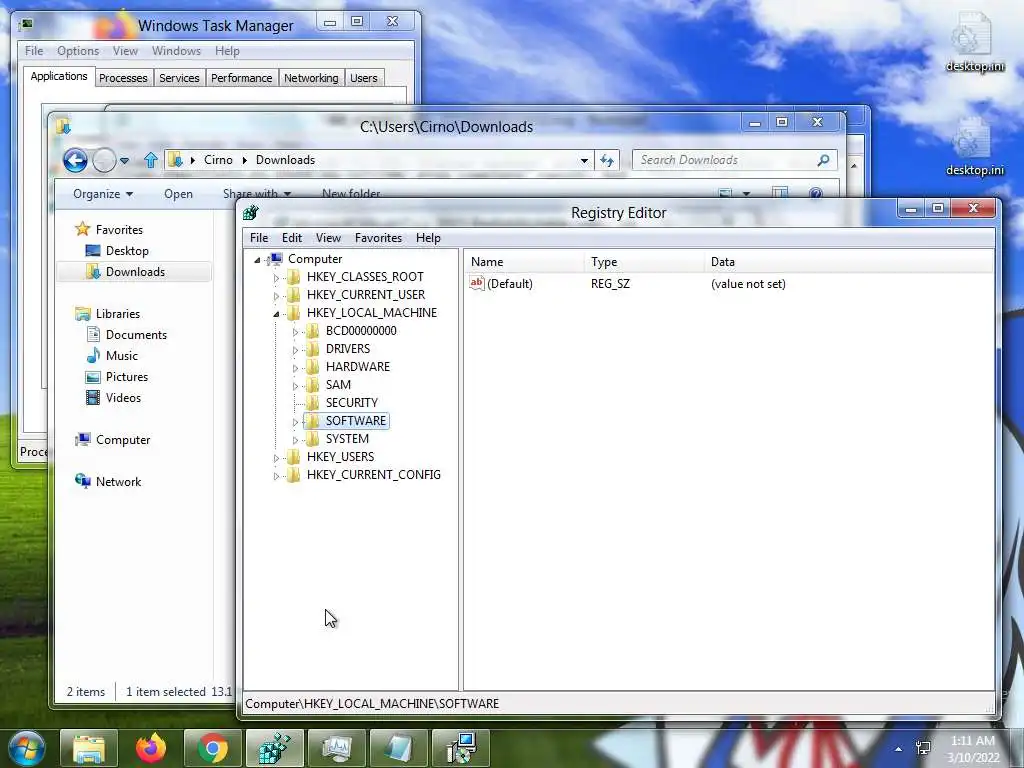
Task: Click the network status tray icon
Action: [923, 748]
